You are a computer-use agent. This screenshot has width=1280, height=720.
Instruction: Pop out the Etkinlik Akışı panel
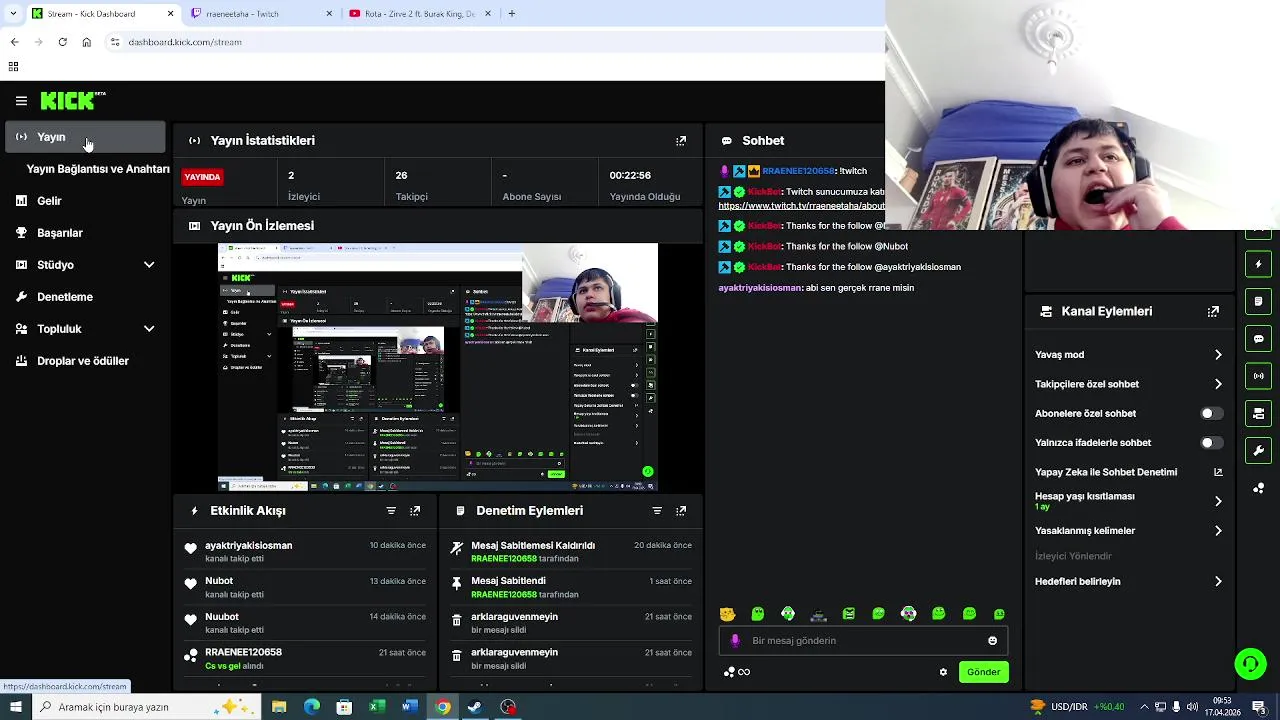click(415, 511)
